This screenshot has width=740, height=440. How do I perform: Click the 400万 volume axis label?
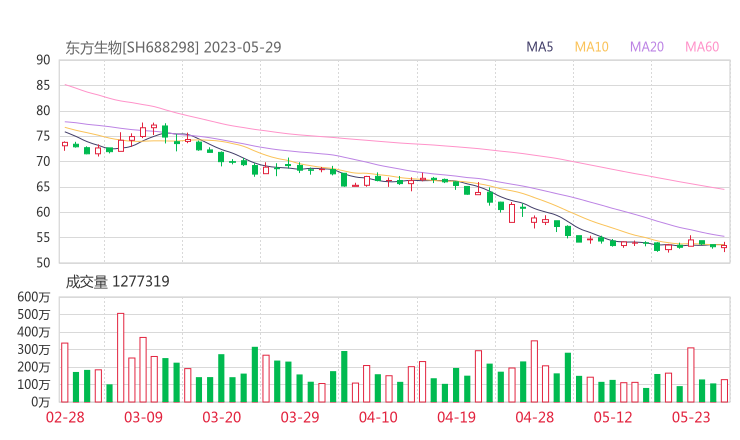[x=34, y=332]
